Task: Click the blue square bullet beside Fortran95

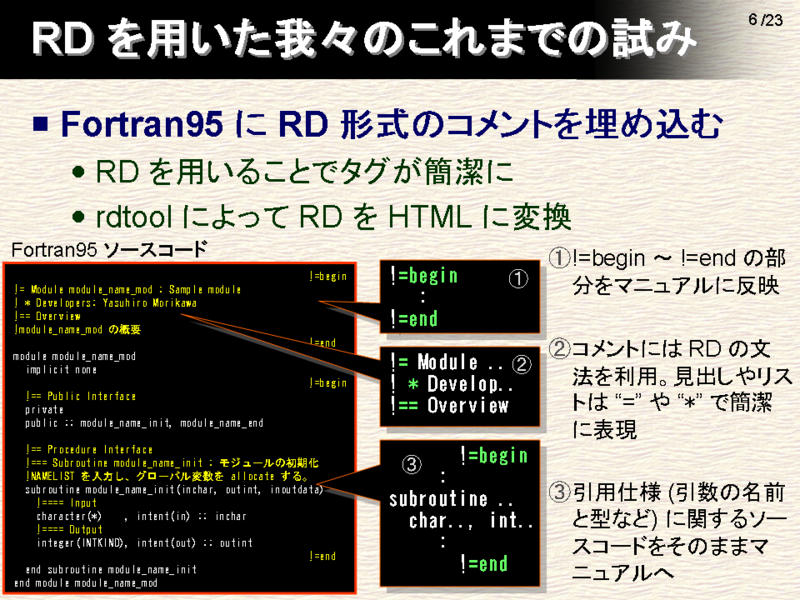Action: [41, 124]
